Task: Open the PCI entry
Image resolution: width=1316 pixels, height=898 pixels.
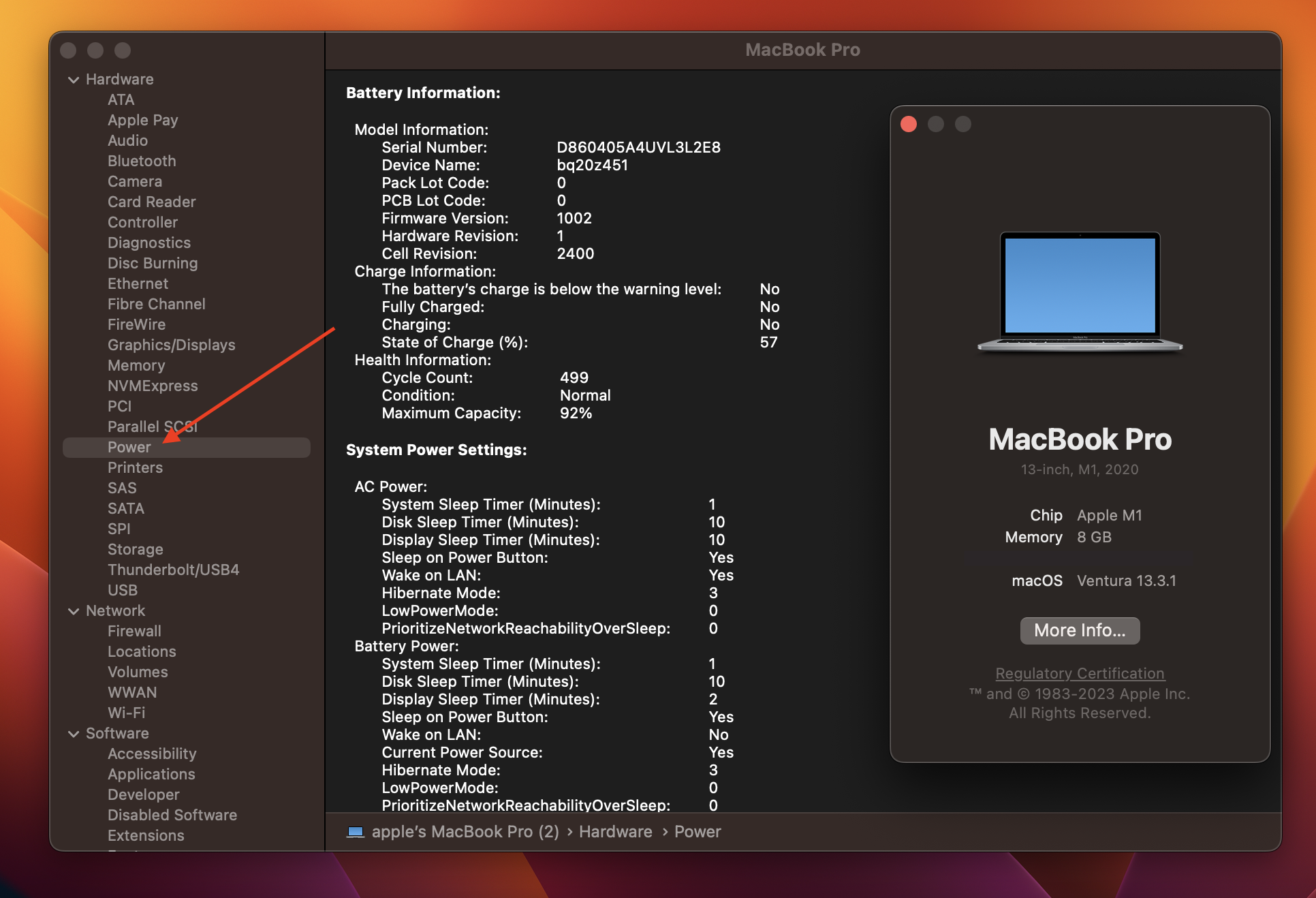Action: [x=119, y=406]
